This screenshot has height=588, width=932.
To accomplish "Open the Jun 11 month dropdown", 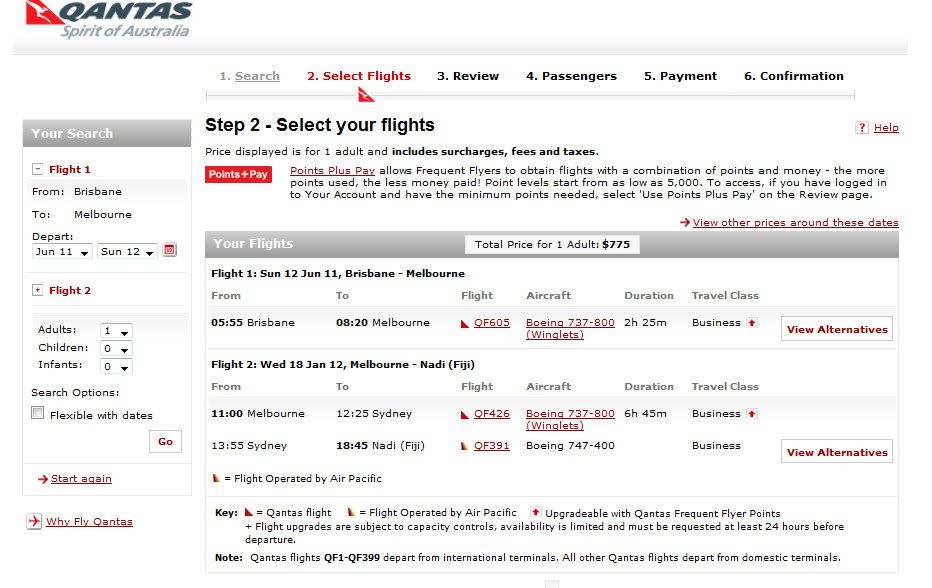I will 62,251.
